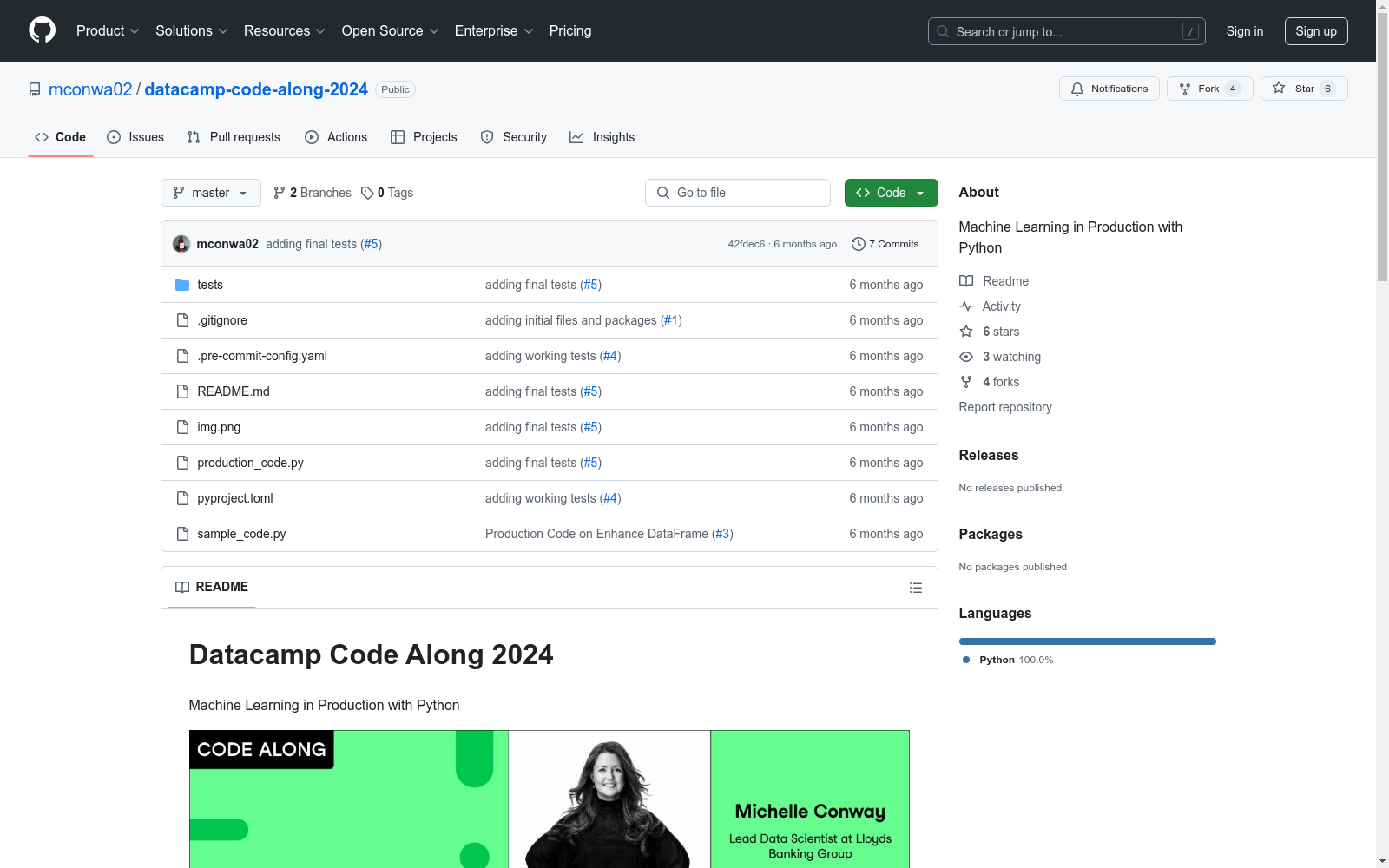This screenshot has height=868, width=1389.
Task: Expand the Product menu
Action: pos(108,30)
